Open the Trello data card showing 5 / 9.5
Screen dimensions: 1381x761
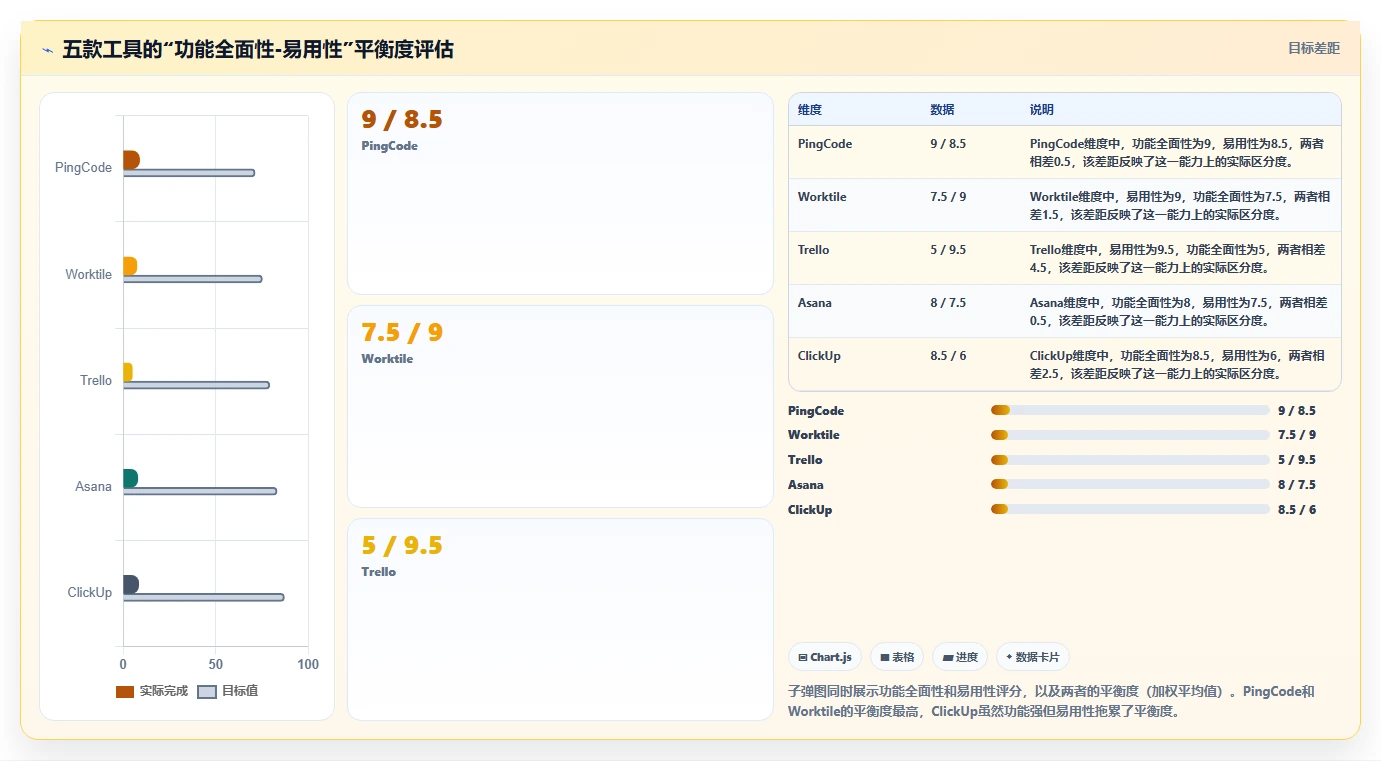click(x=560, y=620)
